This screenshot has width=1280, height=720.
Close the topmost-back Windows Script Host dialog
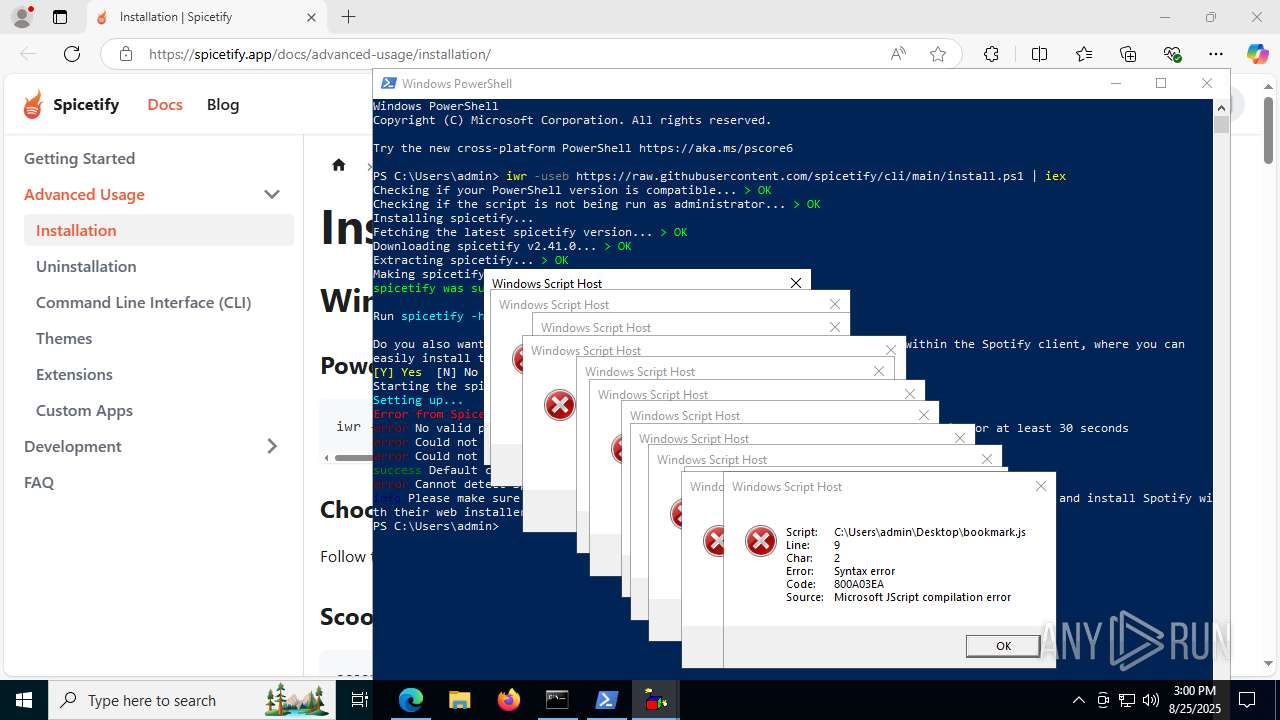(x=796, y=283)
